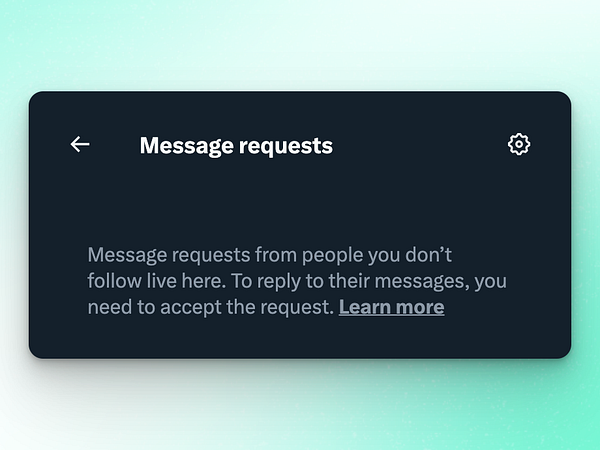This screenshot has height=450, width=600.
Task: Tap the cog icon beside Message requests
Action: click(519, 144)
